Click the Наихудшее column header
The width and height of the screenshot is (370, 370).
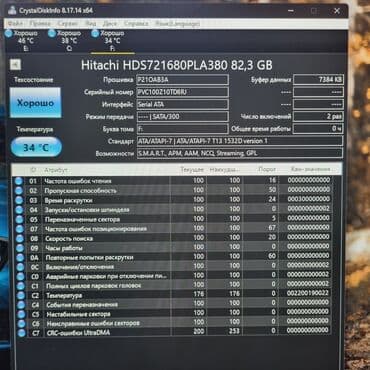[x=225, y=170]
